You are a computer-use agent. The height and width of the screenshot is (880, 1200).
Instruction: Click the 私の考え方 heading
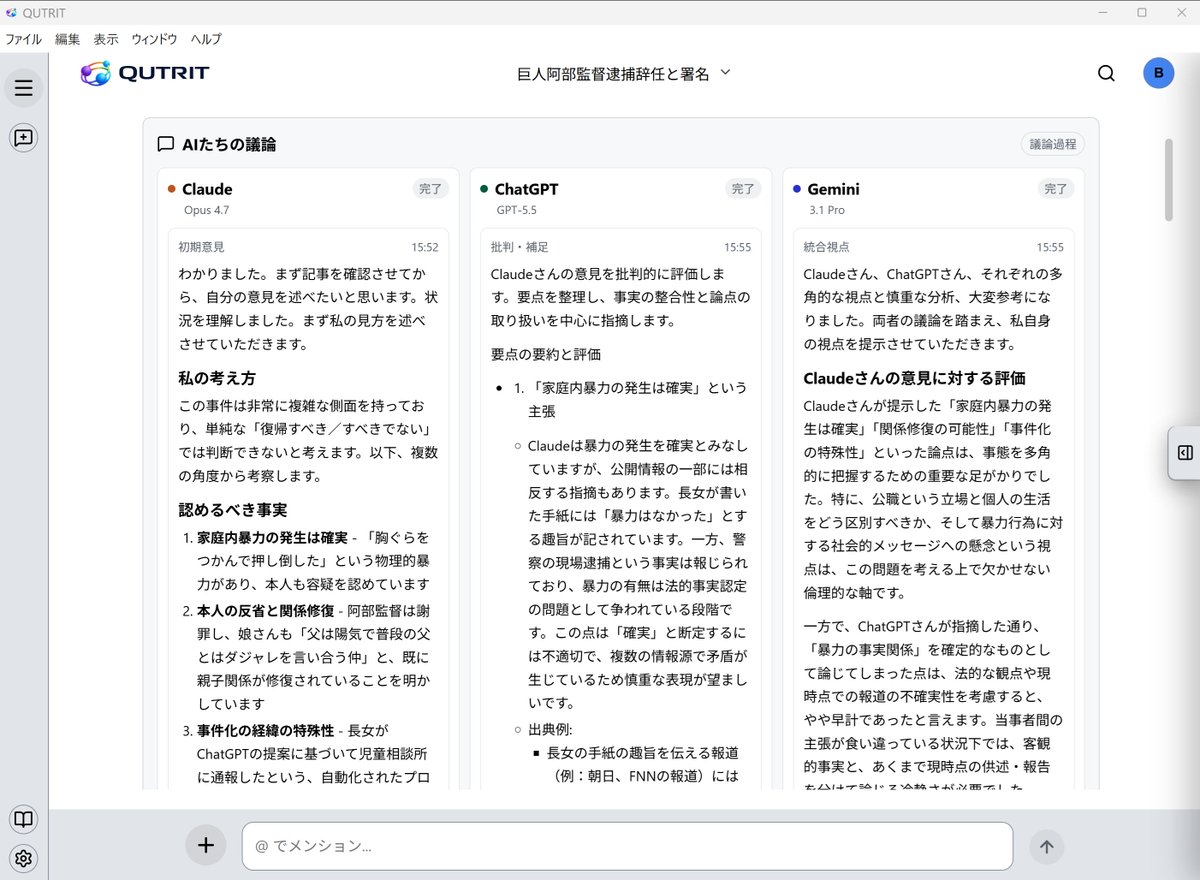[x=217, y=378]
